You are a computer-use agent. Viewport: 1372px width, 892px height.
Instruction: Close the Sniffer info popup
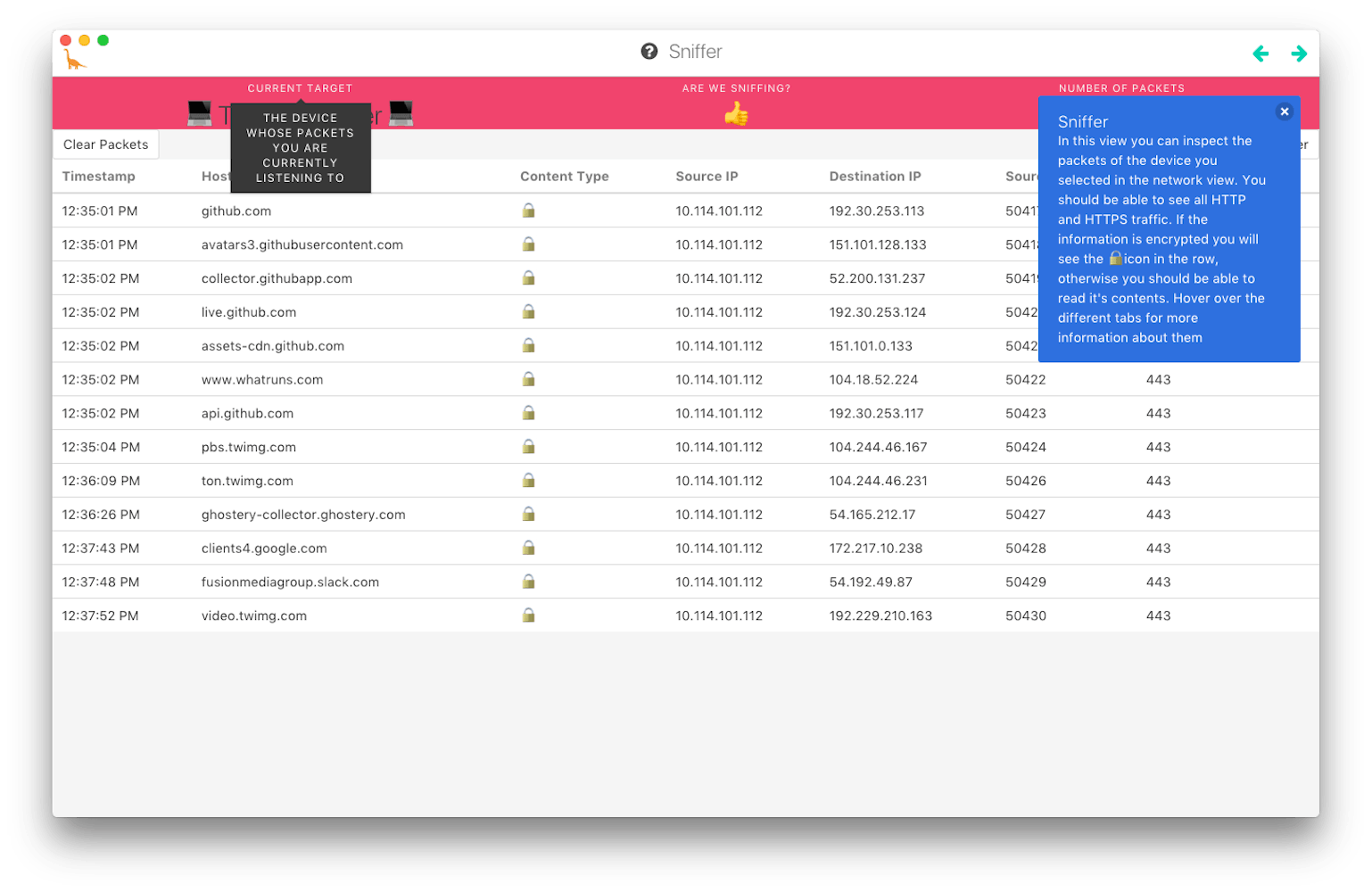pos(1285,111)
